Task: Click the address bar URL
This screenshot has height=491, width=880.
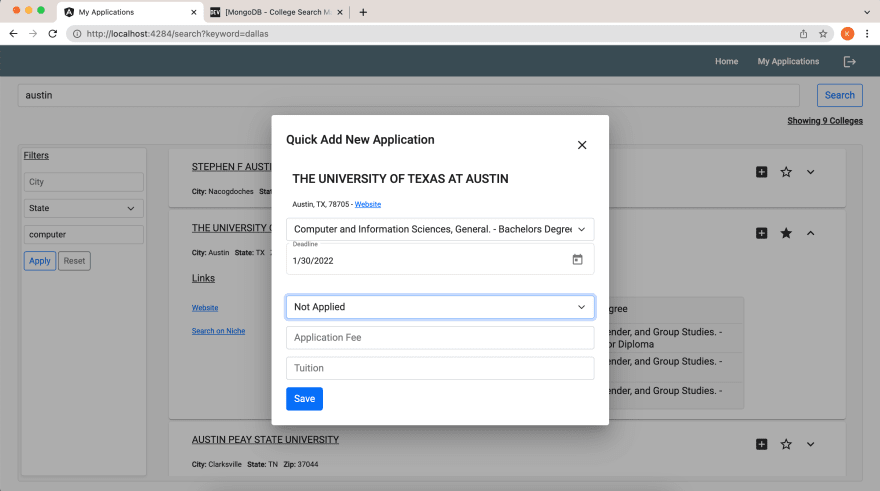Action: 177,34
